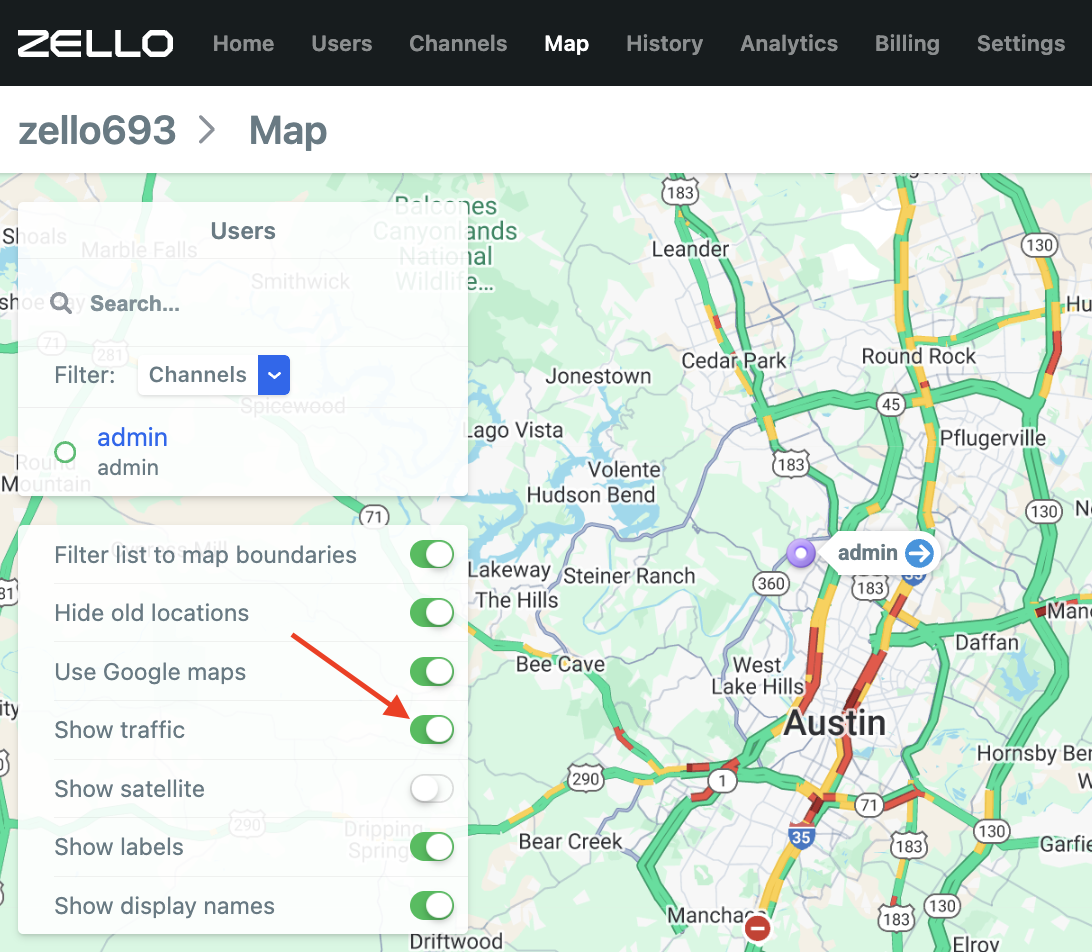This screenshot has height=952, width=1092.
Task: Open the Analytics page
Action: (788, 43)
